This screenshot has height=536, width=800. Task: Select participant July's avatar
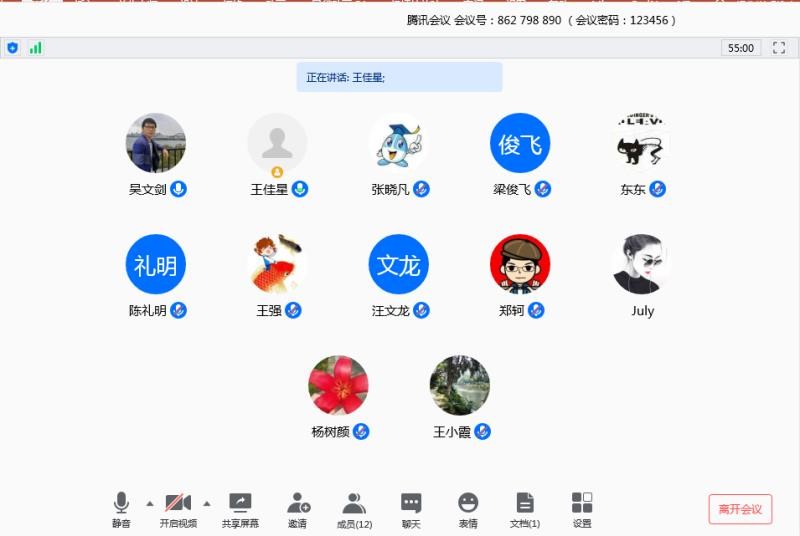(642, 265)
